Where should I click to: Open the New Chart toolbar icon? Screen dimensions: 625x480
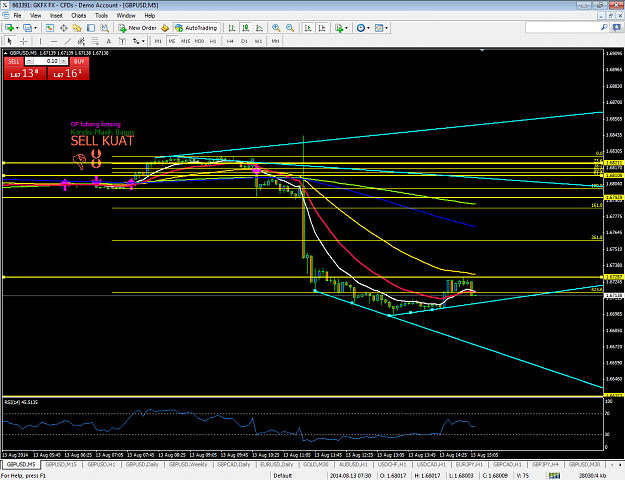(9, 28)
